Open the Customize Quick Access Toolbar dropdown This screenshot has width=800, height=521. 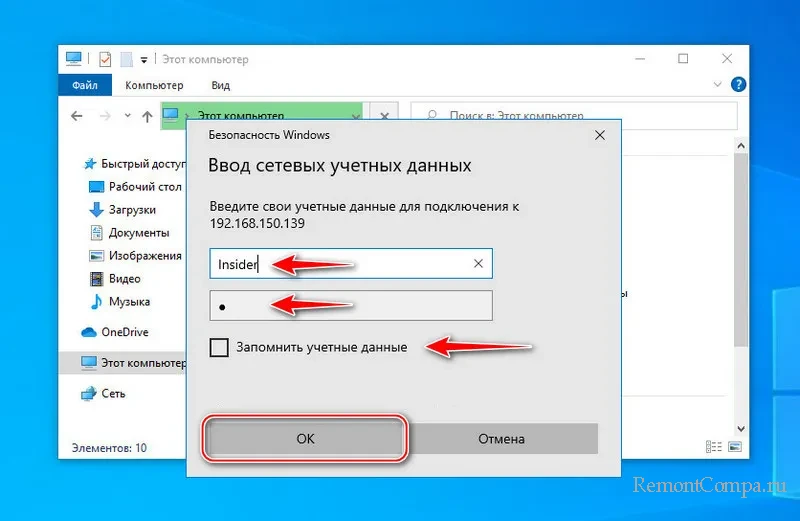[x=144, y=59]
